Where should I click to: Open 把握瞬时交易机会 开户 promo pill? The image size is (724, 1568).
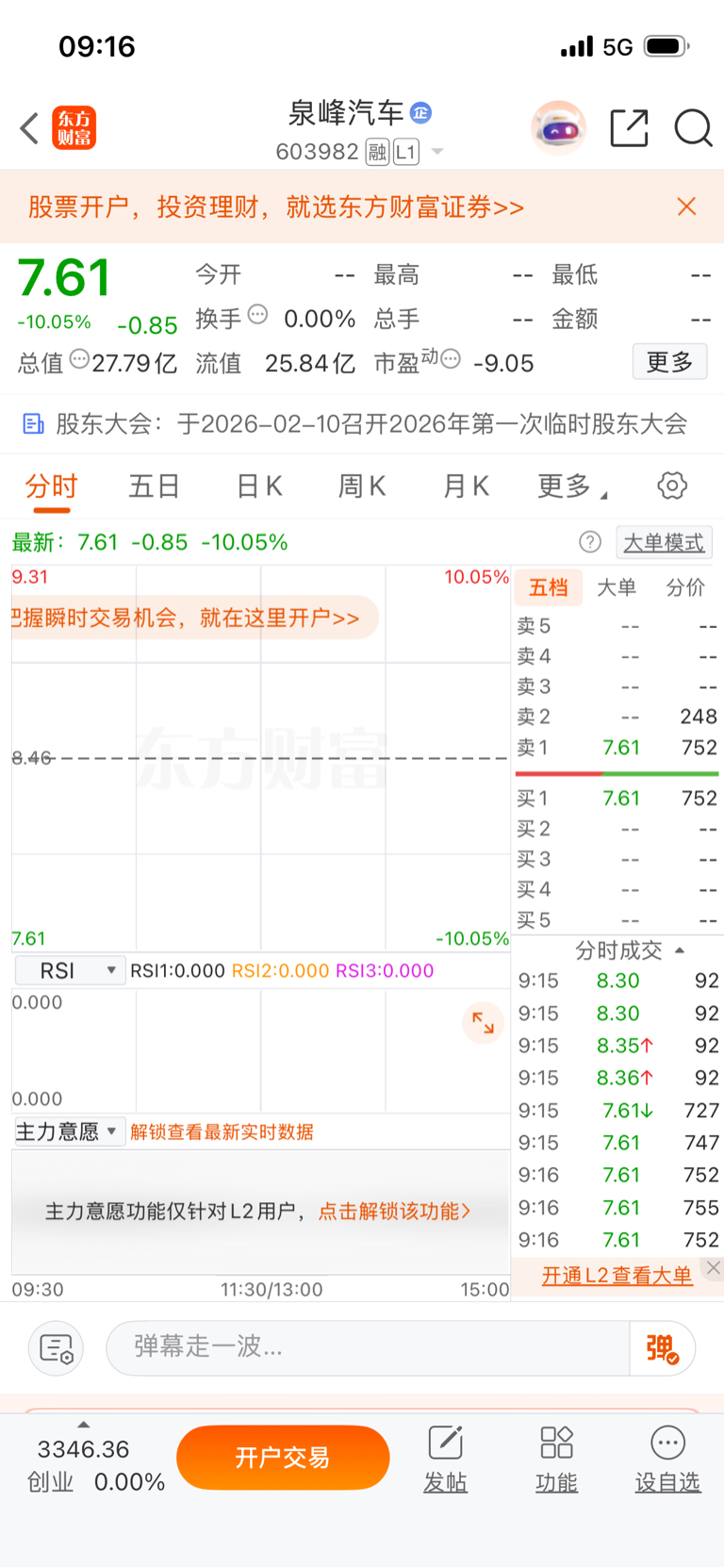pos(193,619)
